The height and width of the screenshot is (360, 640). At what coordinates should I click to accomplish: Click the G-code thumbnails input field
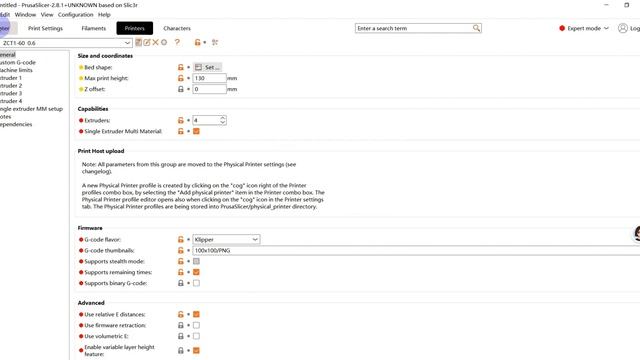[x=416, y=251]
